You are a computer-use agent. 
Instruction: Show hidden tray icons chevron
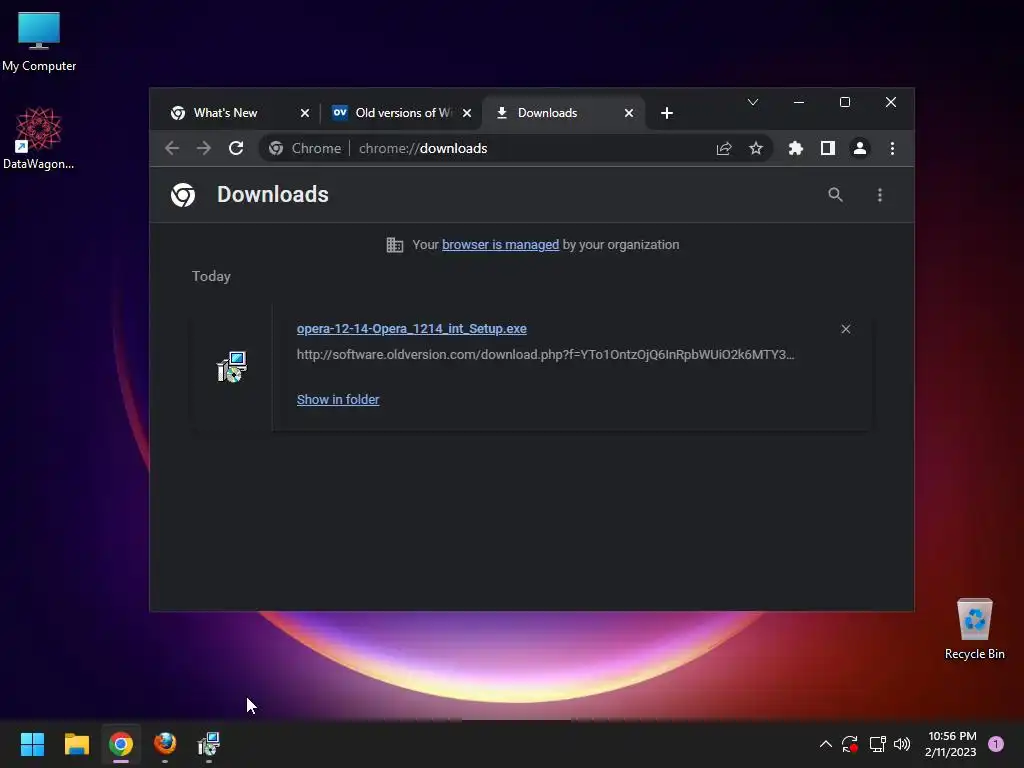825,744
